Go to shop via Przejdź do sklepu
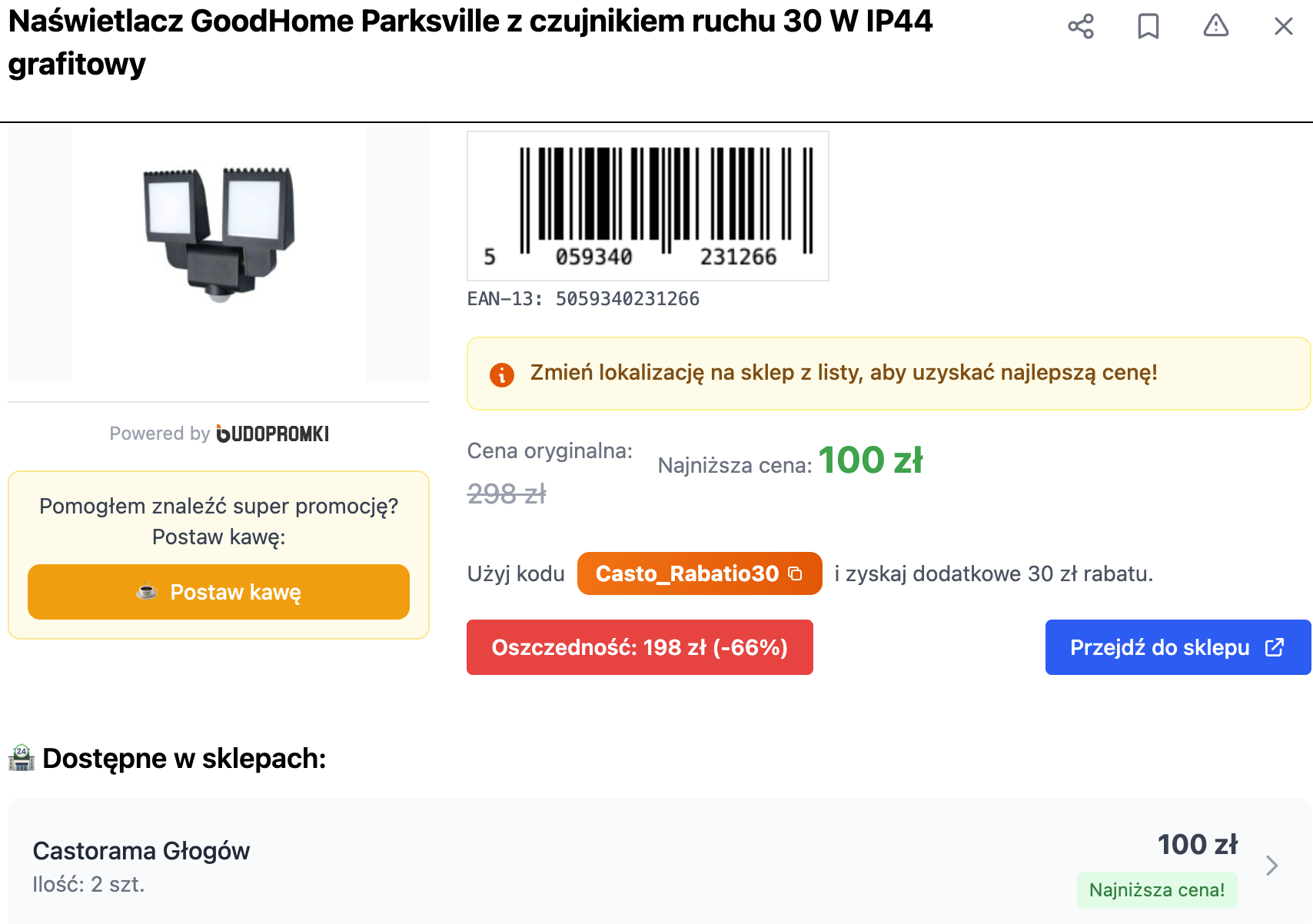 pos(1160,647)
